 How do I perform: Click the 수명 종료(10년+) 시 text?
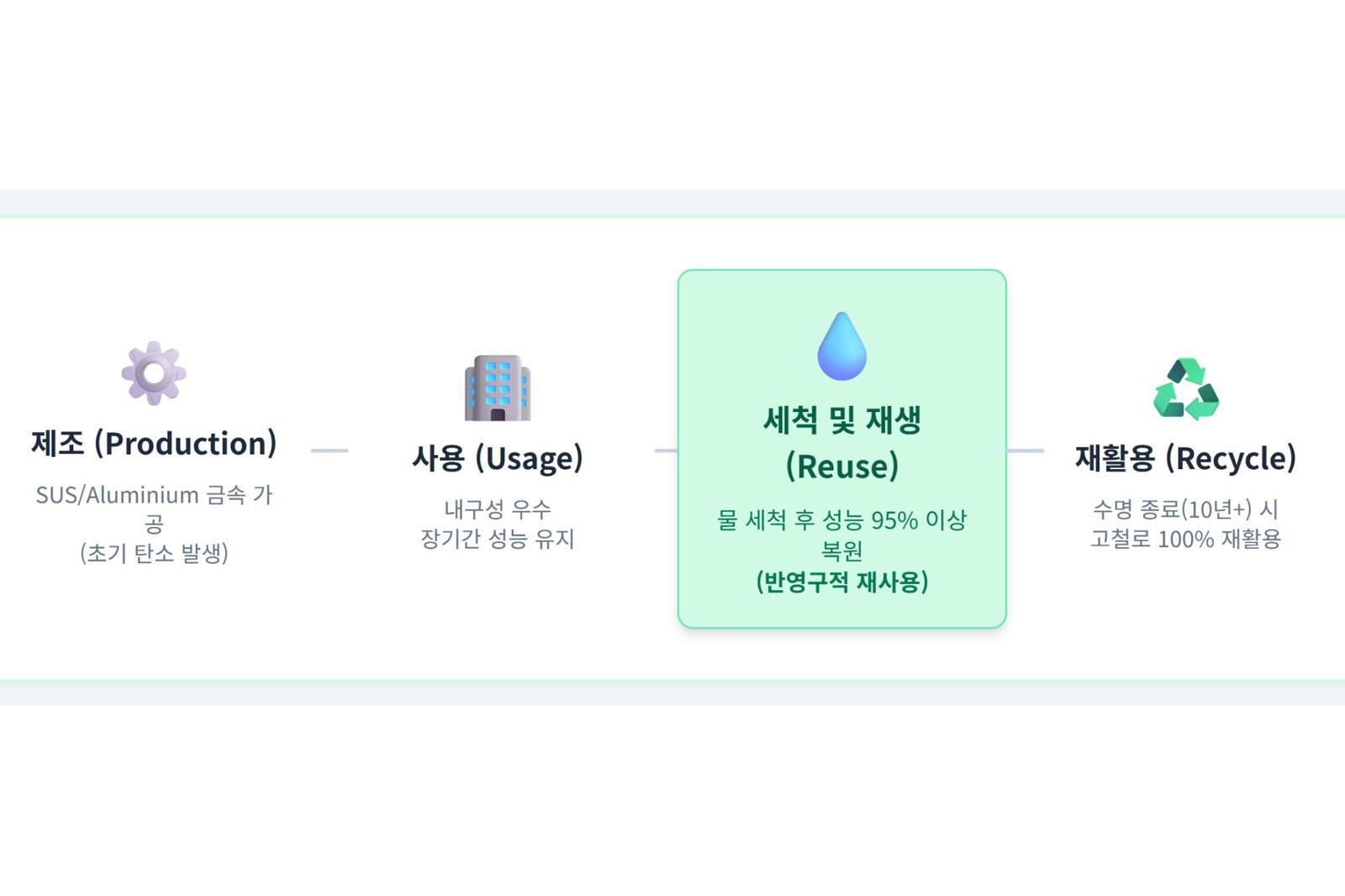pos(1185,509)
